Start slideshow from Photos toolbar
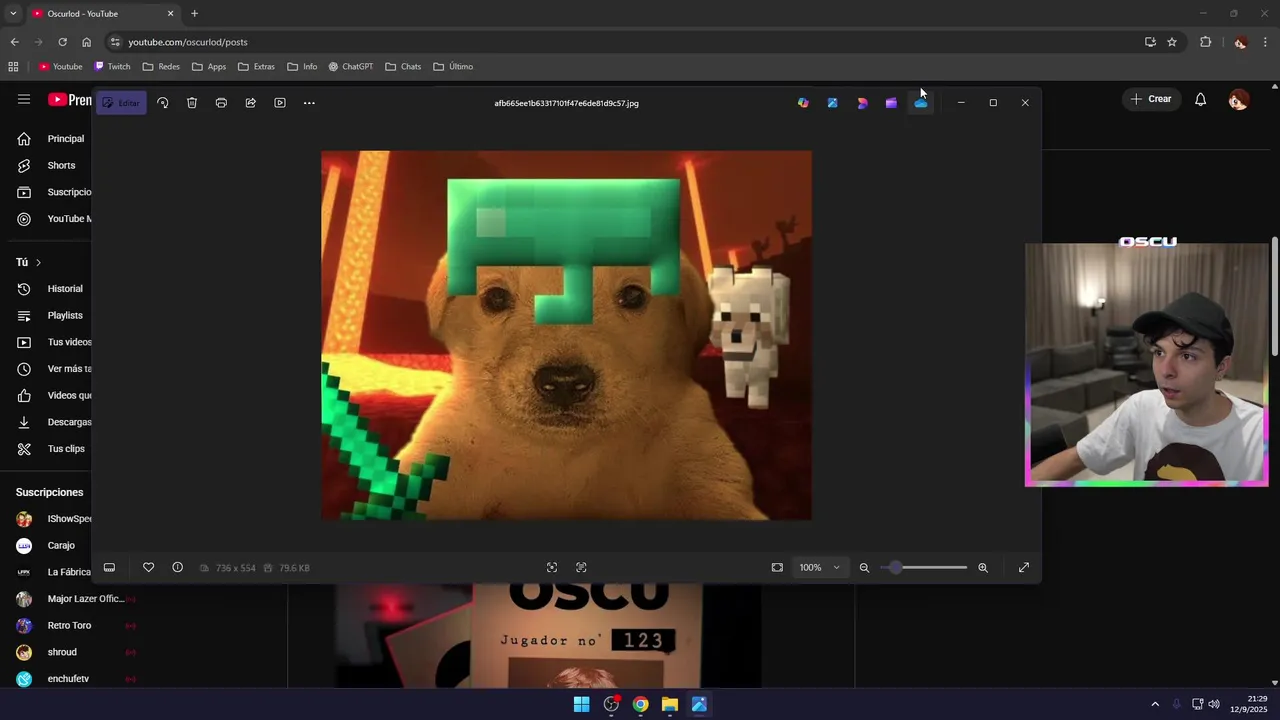Viewport: 1280px width, 720px height. [x=280, y=103]
